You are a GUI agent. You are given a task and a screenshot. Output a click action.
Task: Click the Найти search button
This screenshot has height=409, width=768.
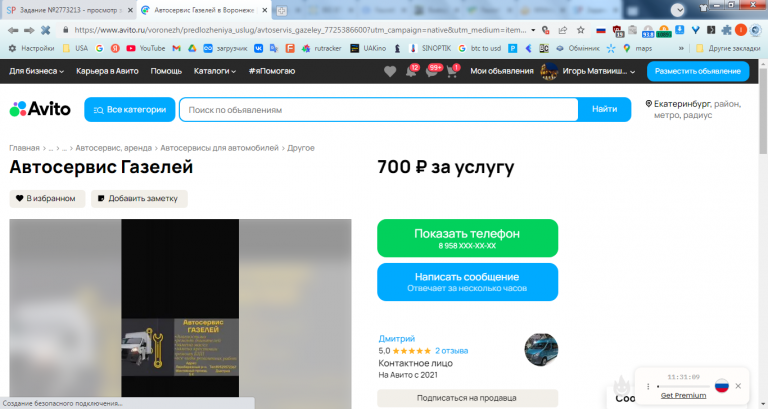604,109
